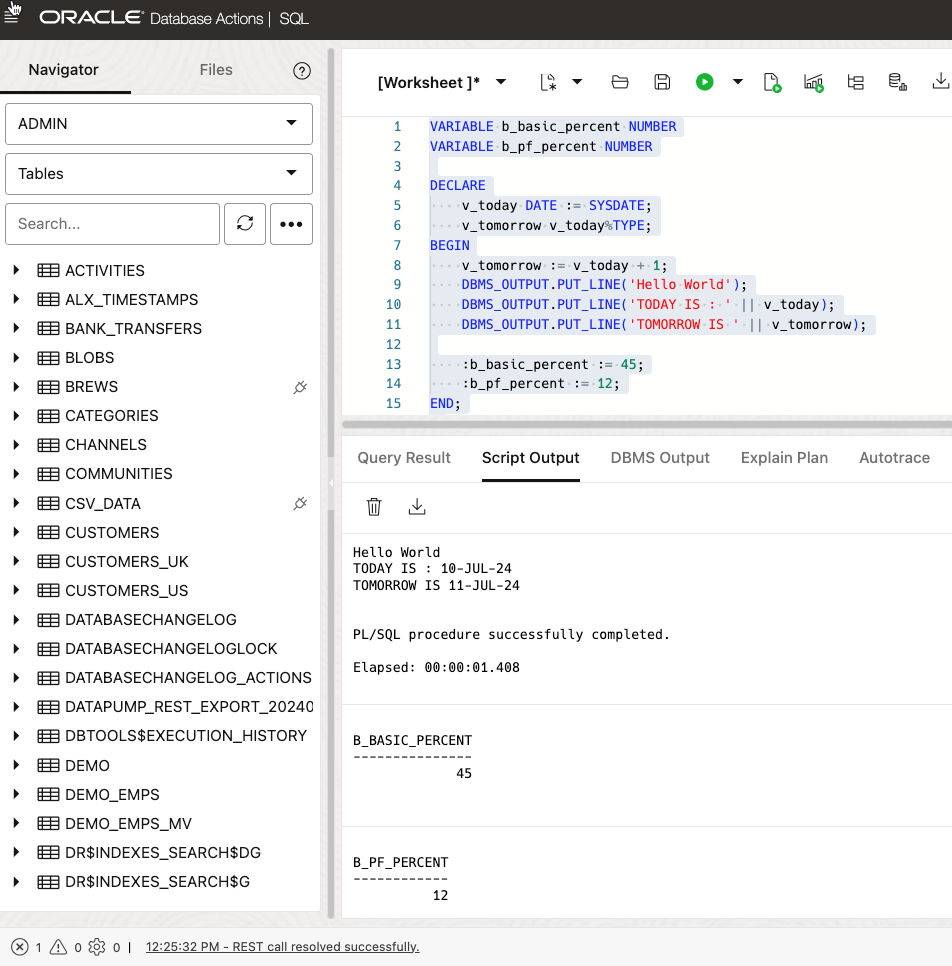This screenshot has width=952, height=966.
Task: Click the processes gear status icon
Action: [x=97, y=947]
